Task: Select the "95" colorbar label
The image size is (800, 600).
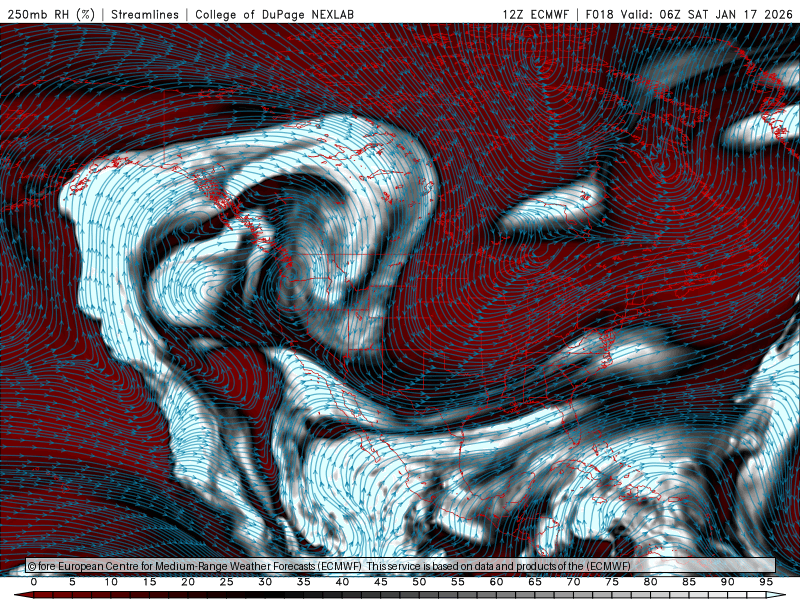Action: tap(766, 582)
